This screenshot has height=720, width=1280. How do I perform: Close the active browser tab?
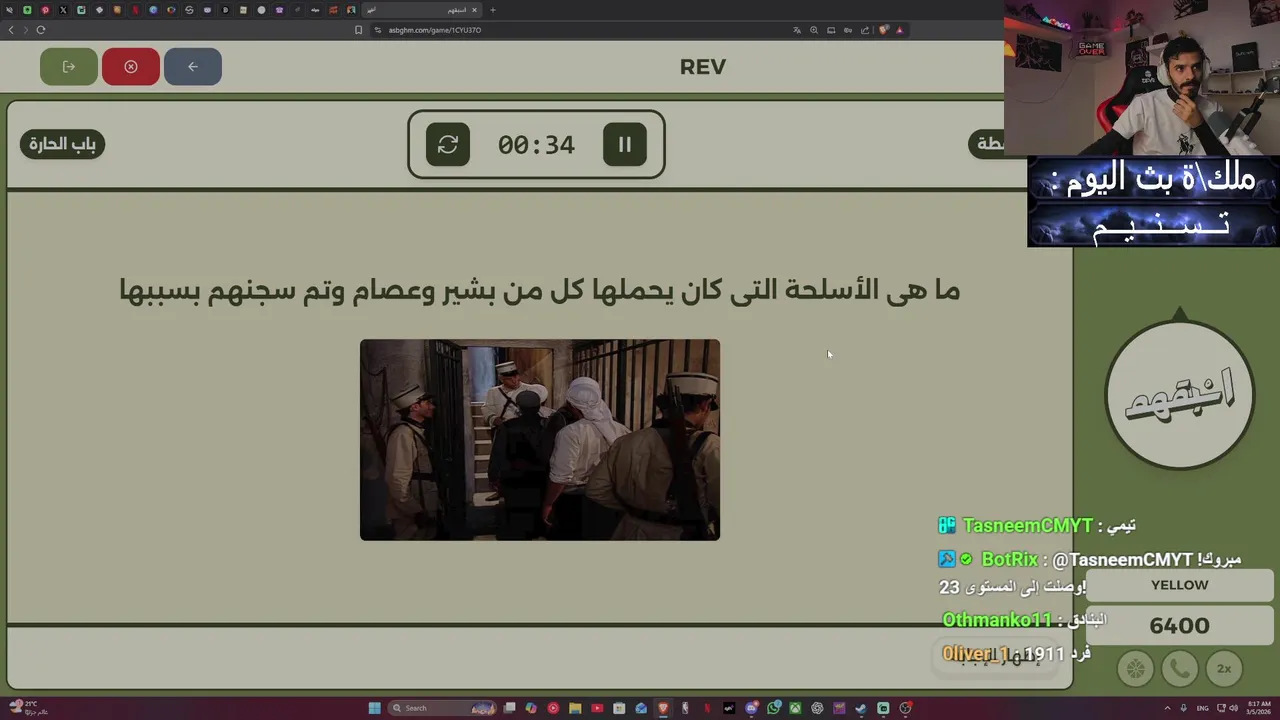(x=474, y=10)
